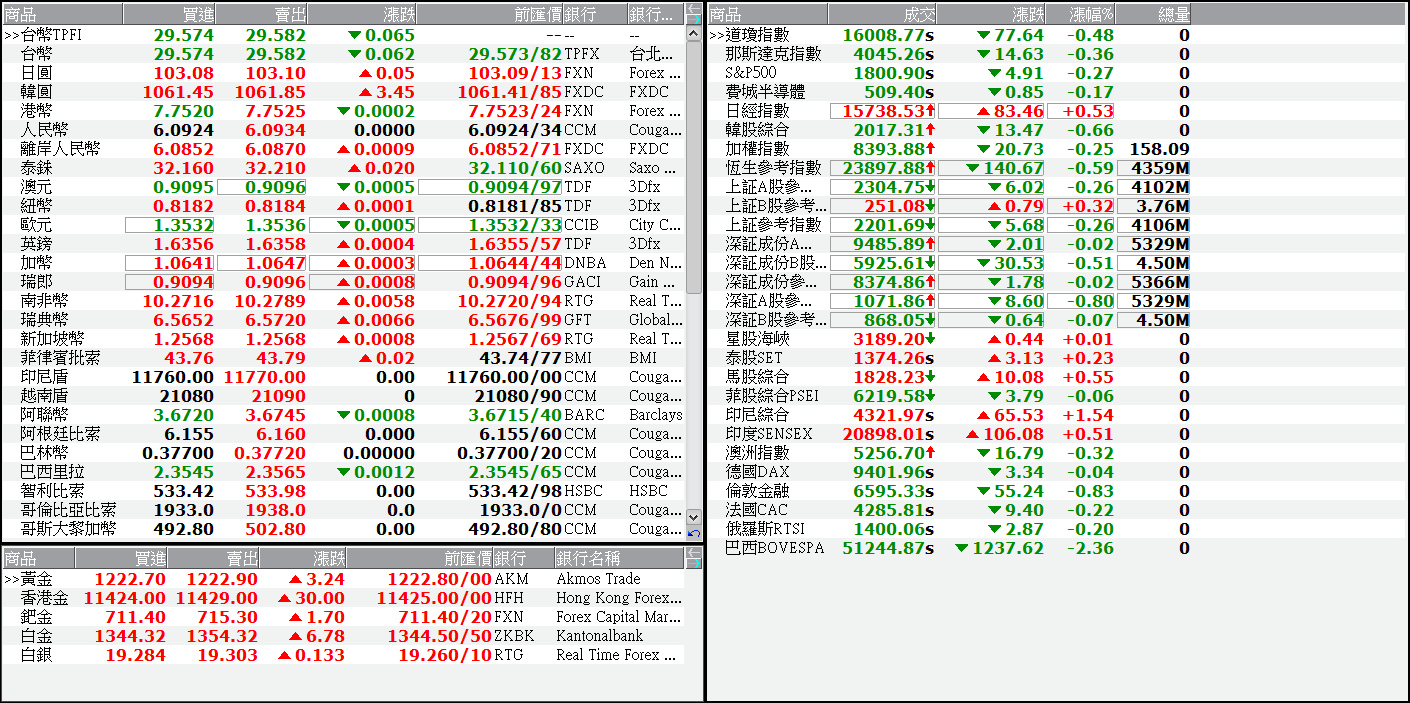Select the 鈀金 palladium row
This screenshot has height=703, width=1410.
tap(344, 617)
